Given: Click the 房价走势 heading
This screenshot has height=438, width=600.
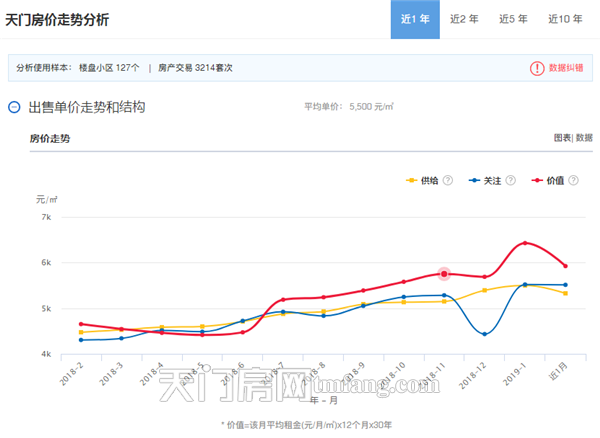Looking at the screenshot, I should tap(50, 138).
